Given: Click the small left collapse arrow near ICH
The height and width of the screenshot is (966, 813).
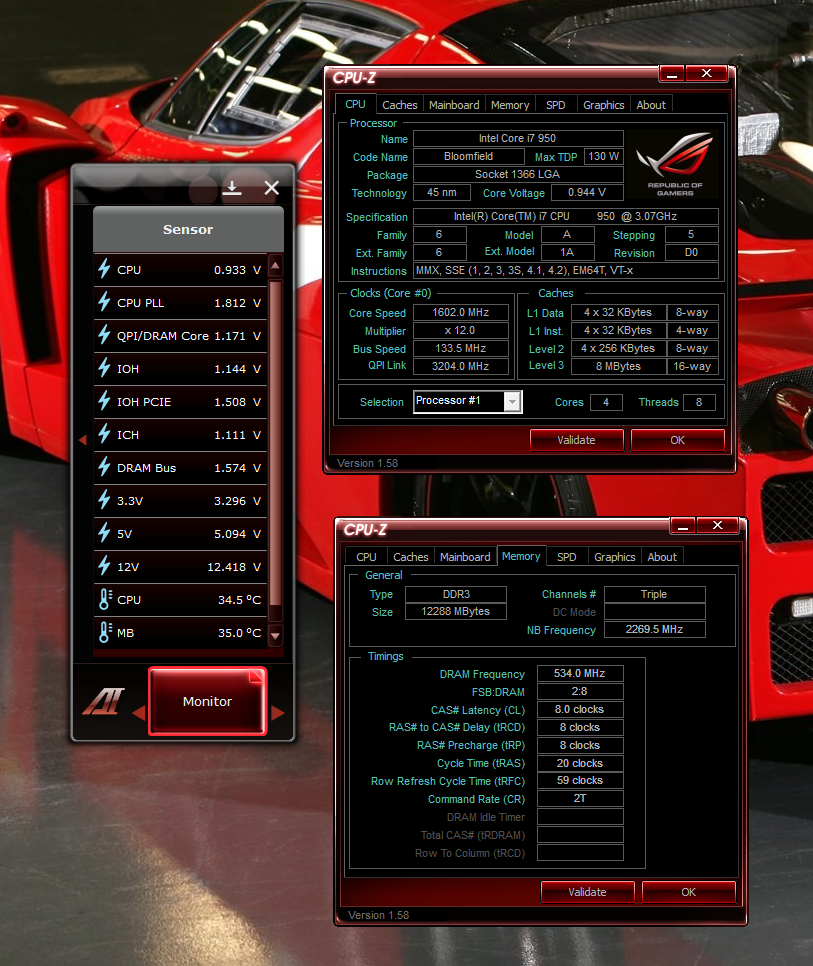Looking at the screenshot, I should click(x=83, y=440).
